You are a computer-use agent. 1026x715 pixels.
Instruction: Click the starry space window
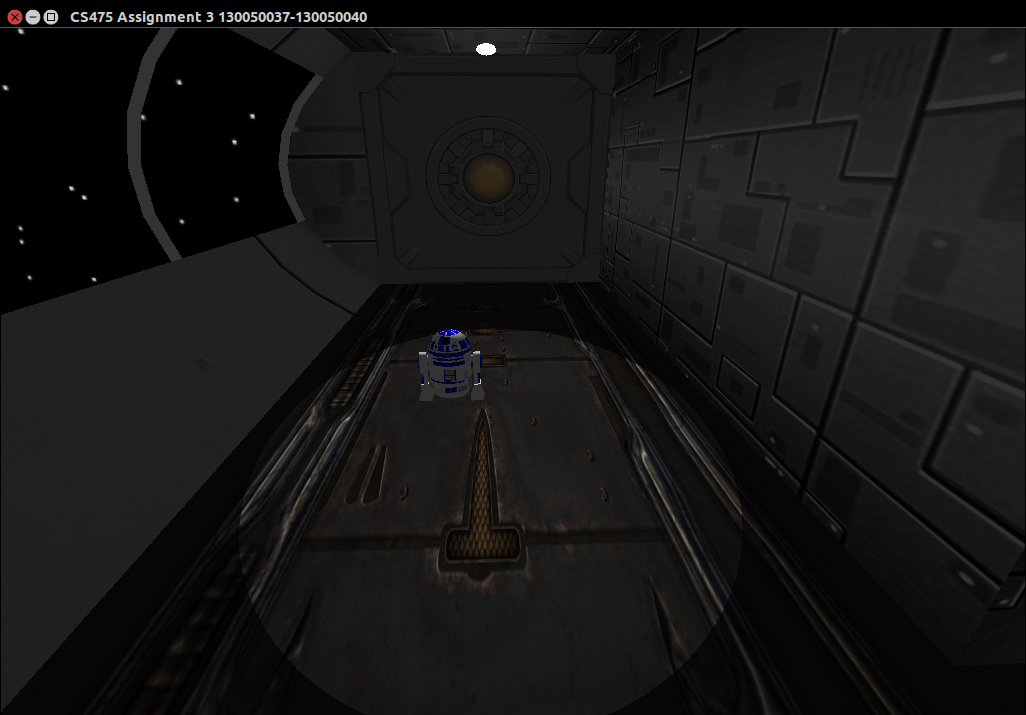tap(60, 180)
